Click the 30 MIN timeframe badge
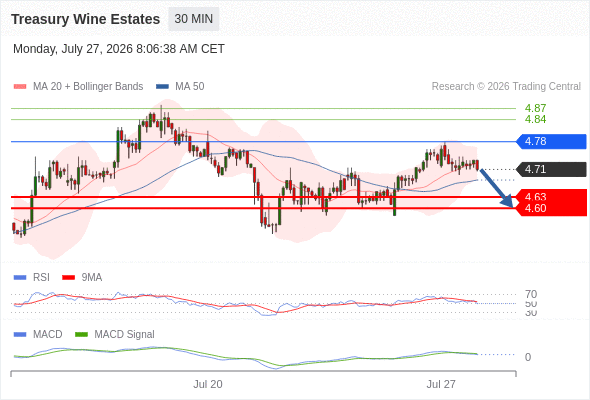The width and height of the screenshot is (590, 400). pyautogui.click(x=194, y=19)
